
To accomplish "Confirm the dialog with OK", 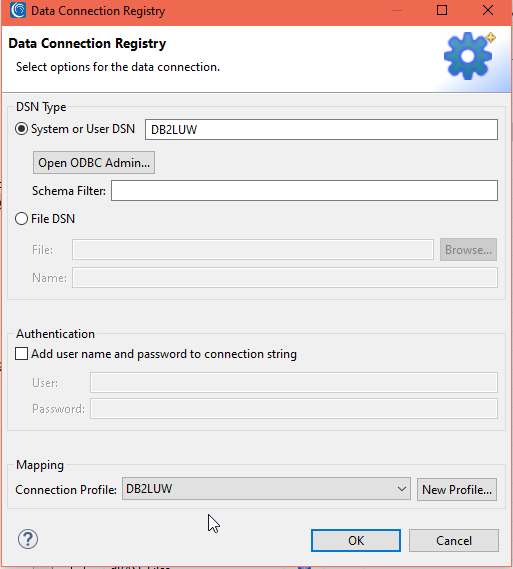I will coord(356,540).
